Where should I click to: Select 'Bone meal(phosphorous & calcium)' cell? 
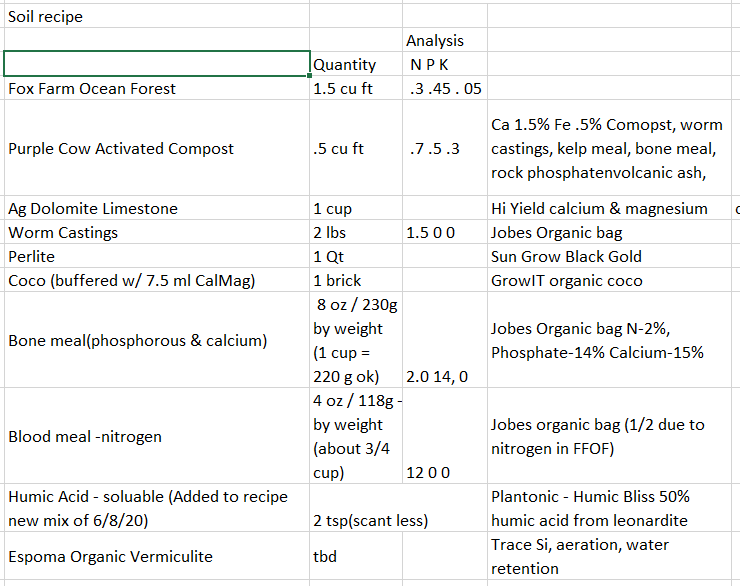tap(156, 340)
